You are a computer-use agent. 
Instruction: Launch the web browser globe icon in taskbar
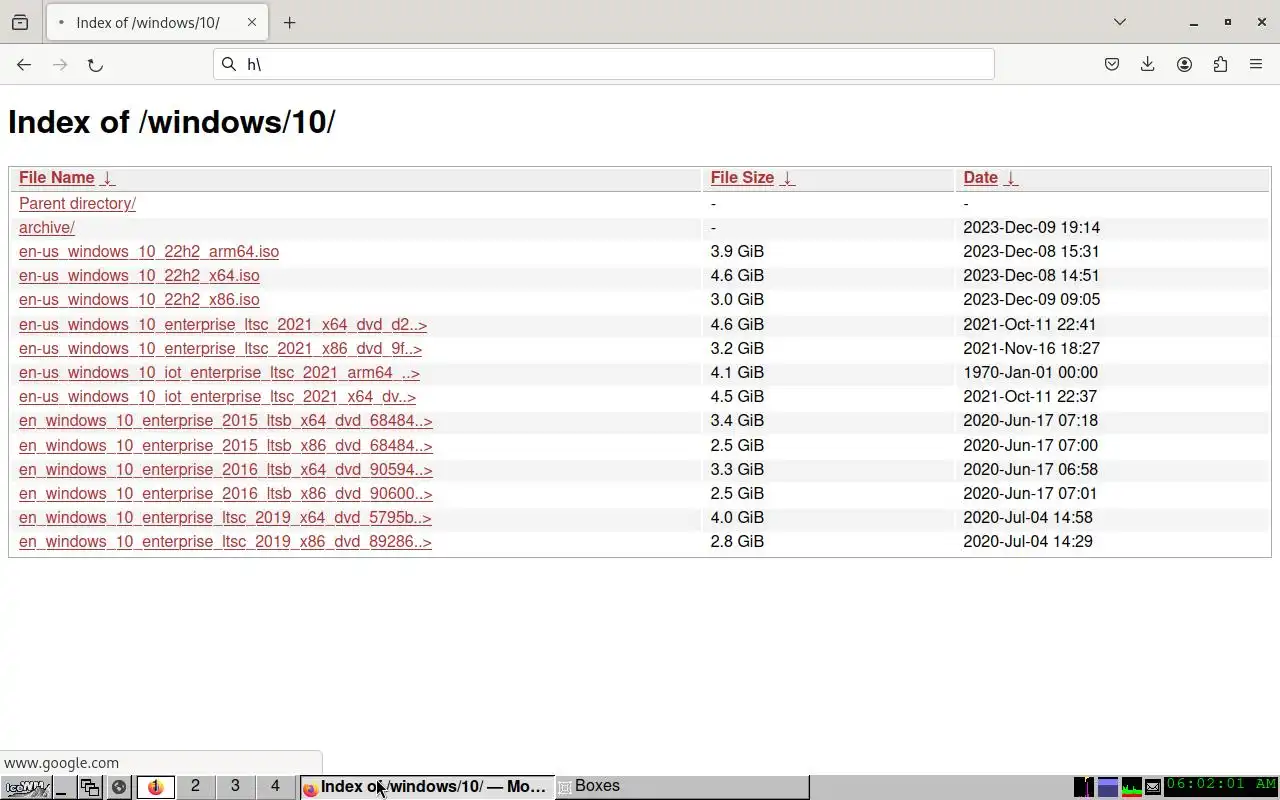(119, 787)
